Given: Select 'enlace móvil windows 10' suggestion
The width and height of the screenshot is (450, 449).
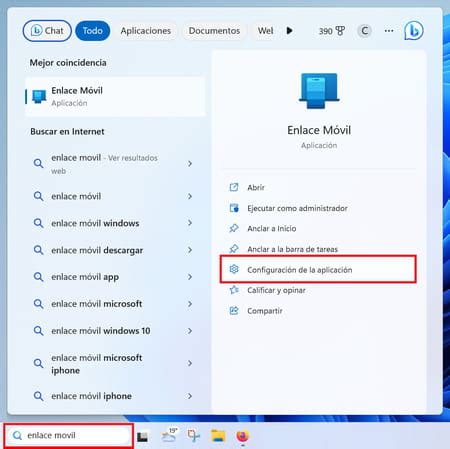Looking at the screenshot, I should click(115, 331).
